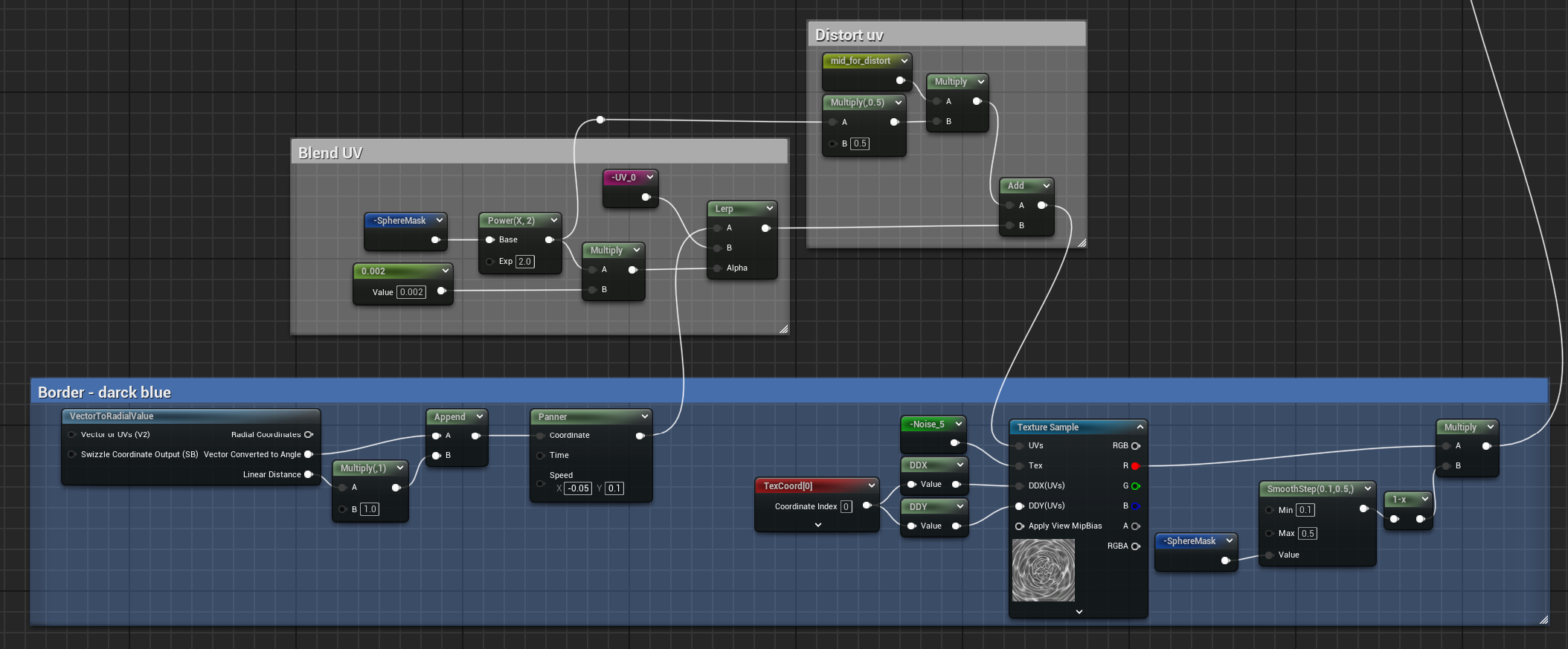
Task: Expand the -SphereMask chevron in Blend UV
Action: (439, 221)
